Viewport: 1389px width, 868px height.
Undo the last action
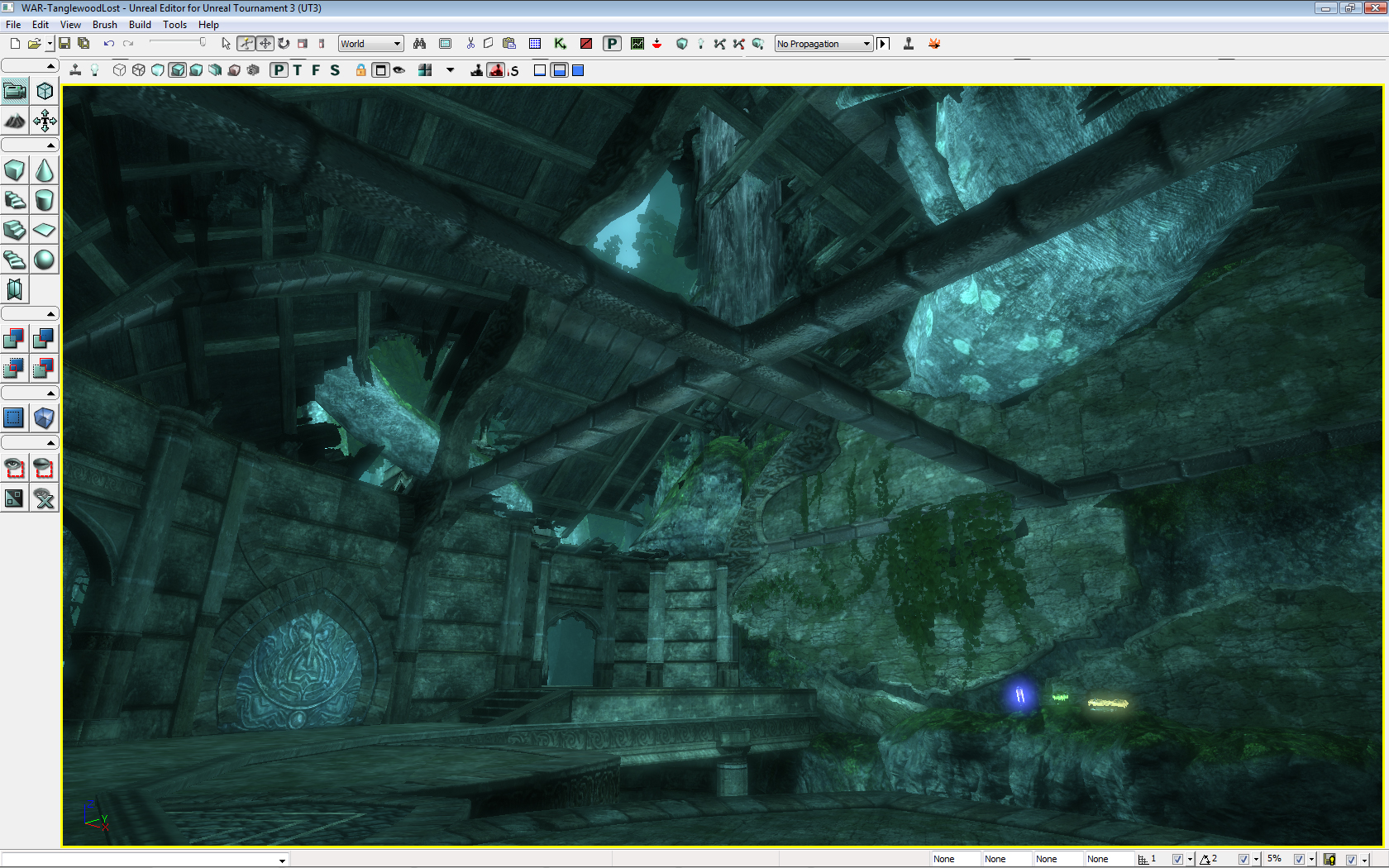coord(109,44)
